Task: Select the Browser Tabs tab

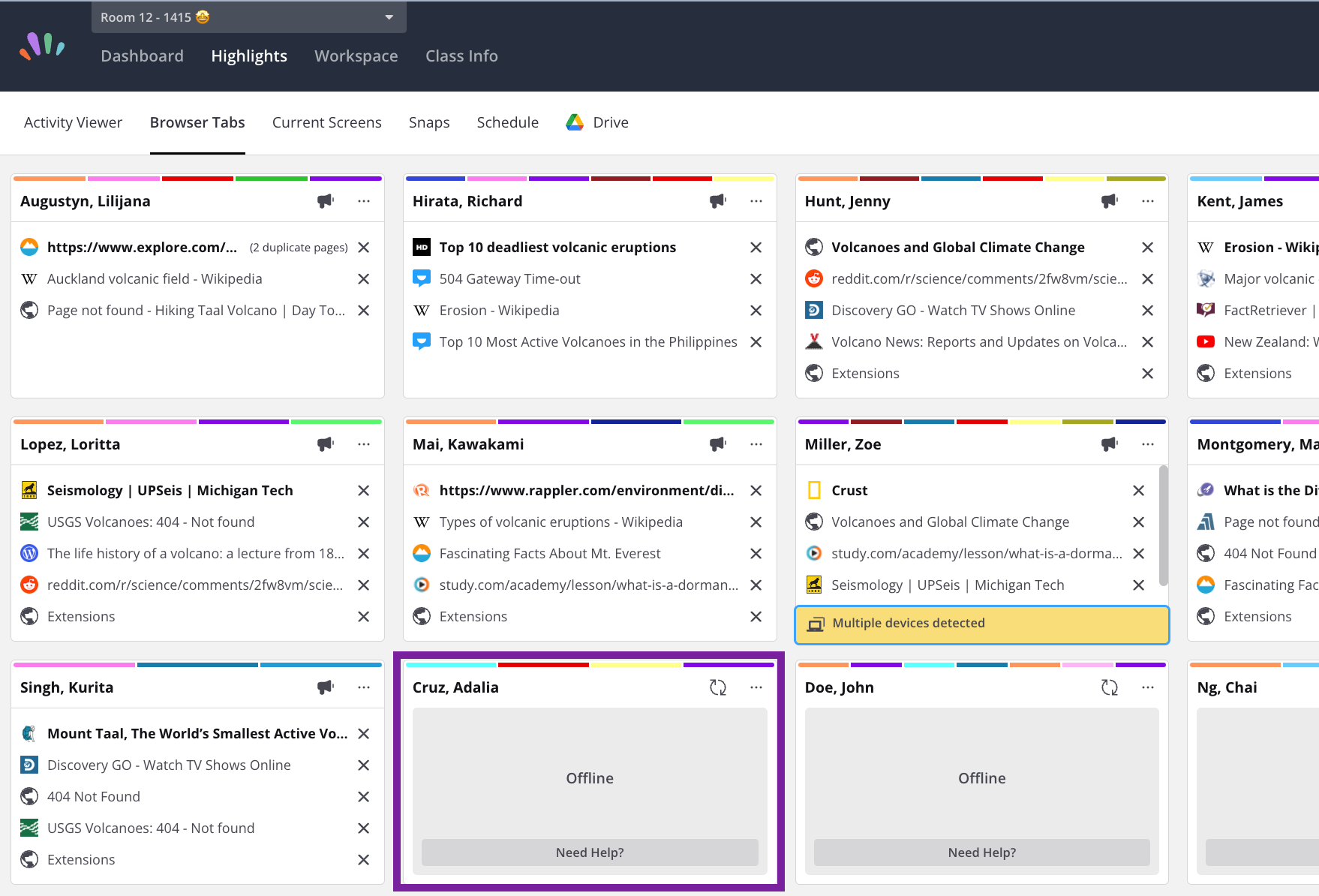Action: tap(197, 122)
